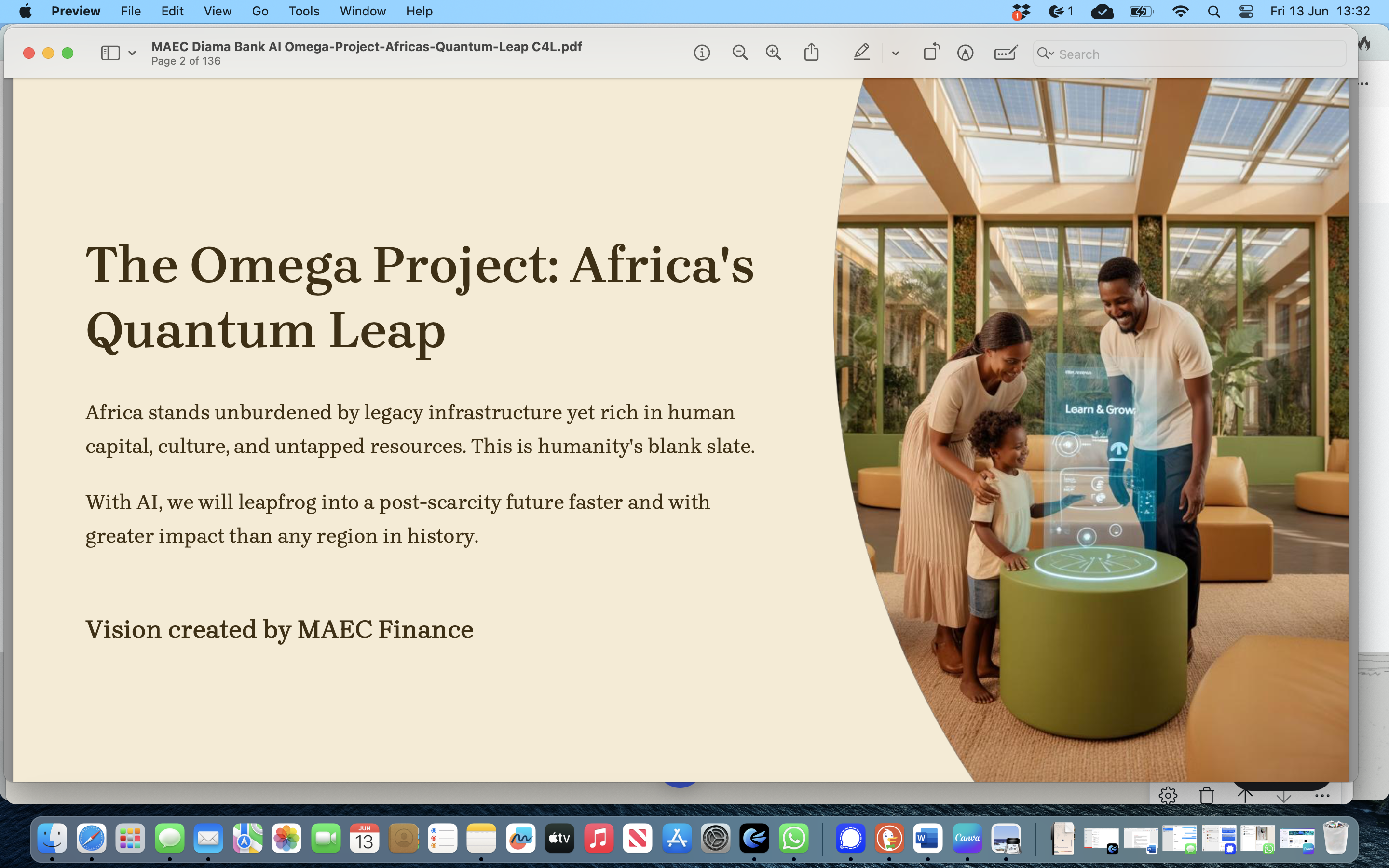Open Launchpad in the Dock
The width and height of the screenshot is (1389, 868).
point(130,838)
